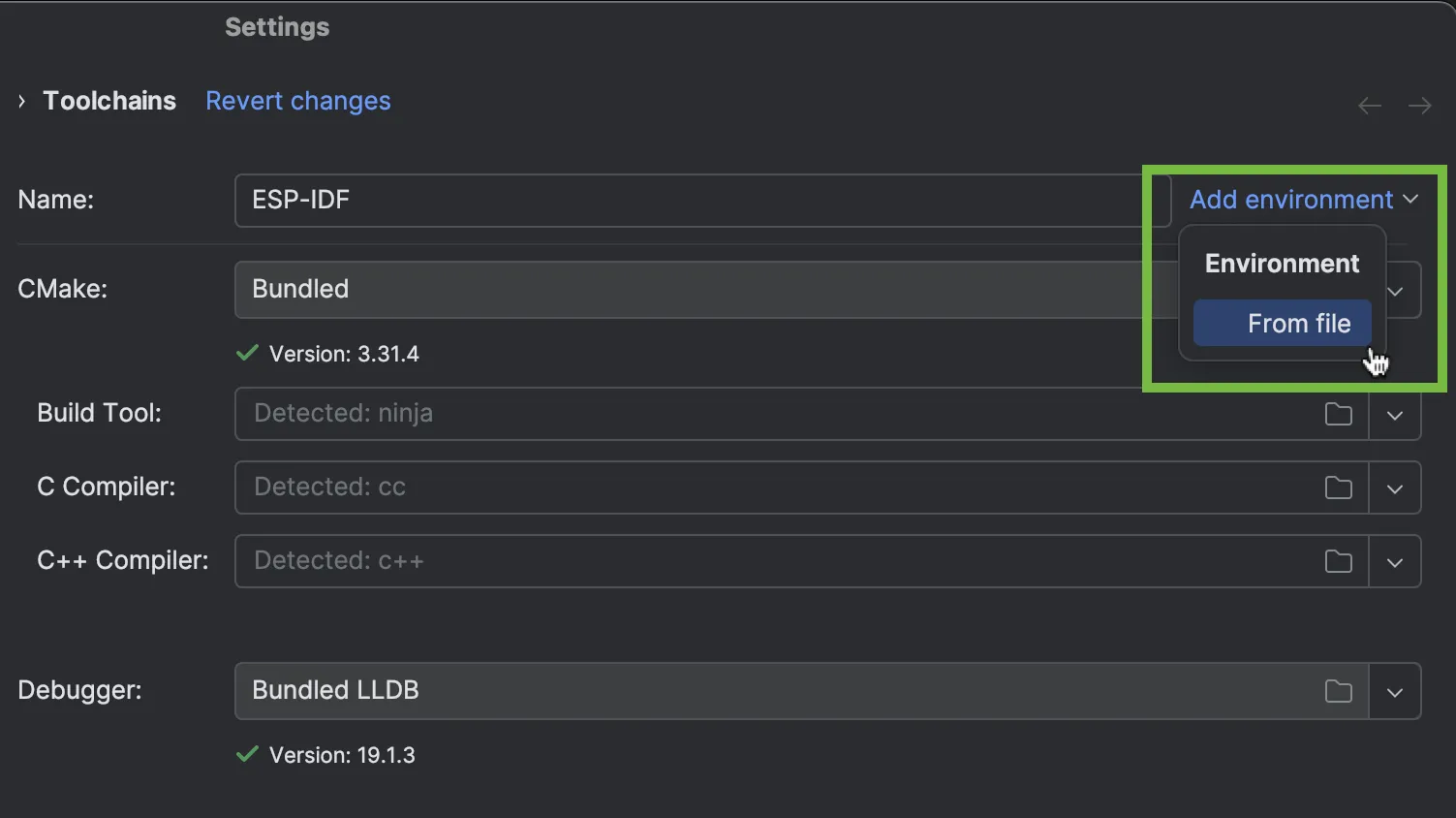Click the forward navigation arrow

click(1419, 105)
